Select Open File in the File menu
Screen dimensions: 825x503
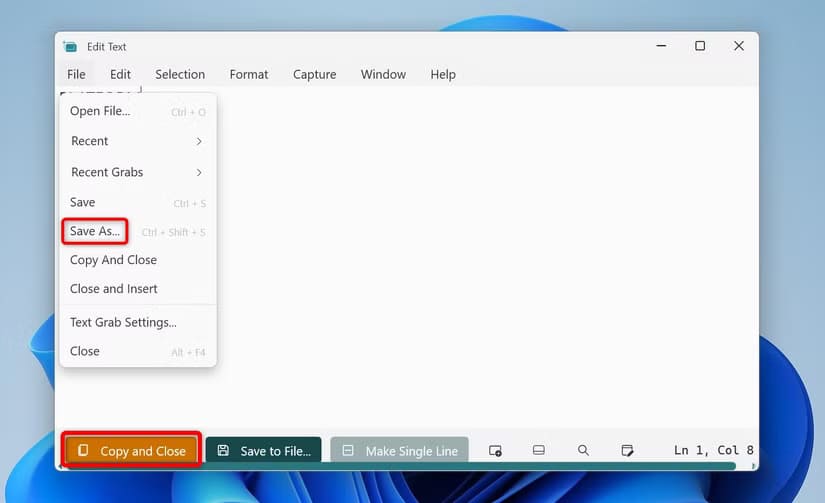[100, 111]
